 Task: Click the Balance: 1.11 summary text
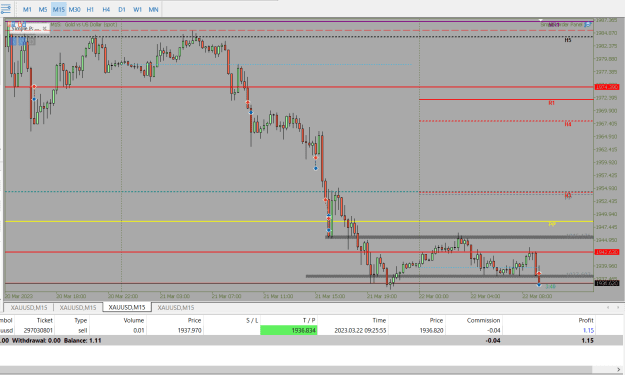[82, 341]
